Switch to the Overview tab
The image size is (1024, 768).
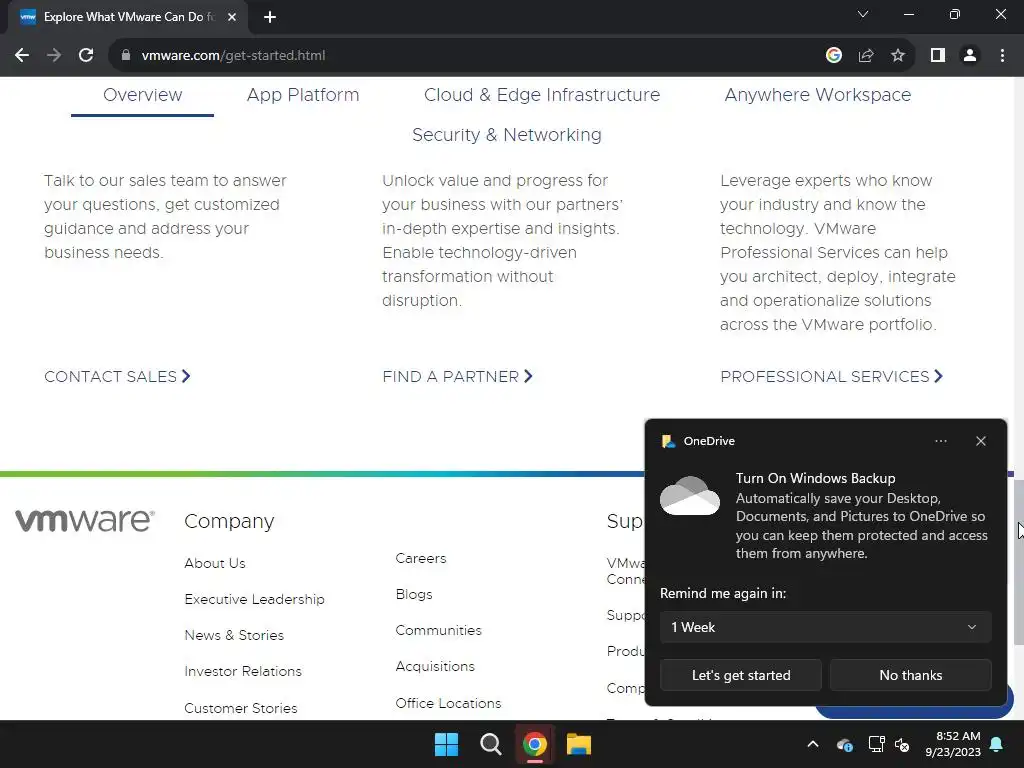pos(142,95)
